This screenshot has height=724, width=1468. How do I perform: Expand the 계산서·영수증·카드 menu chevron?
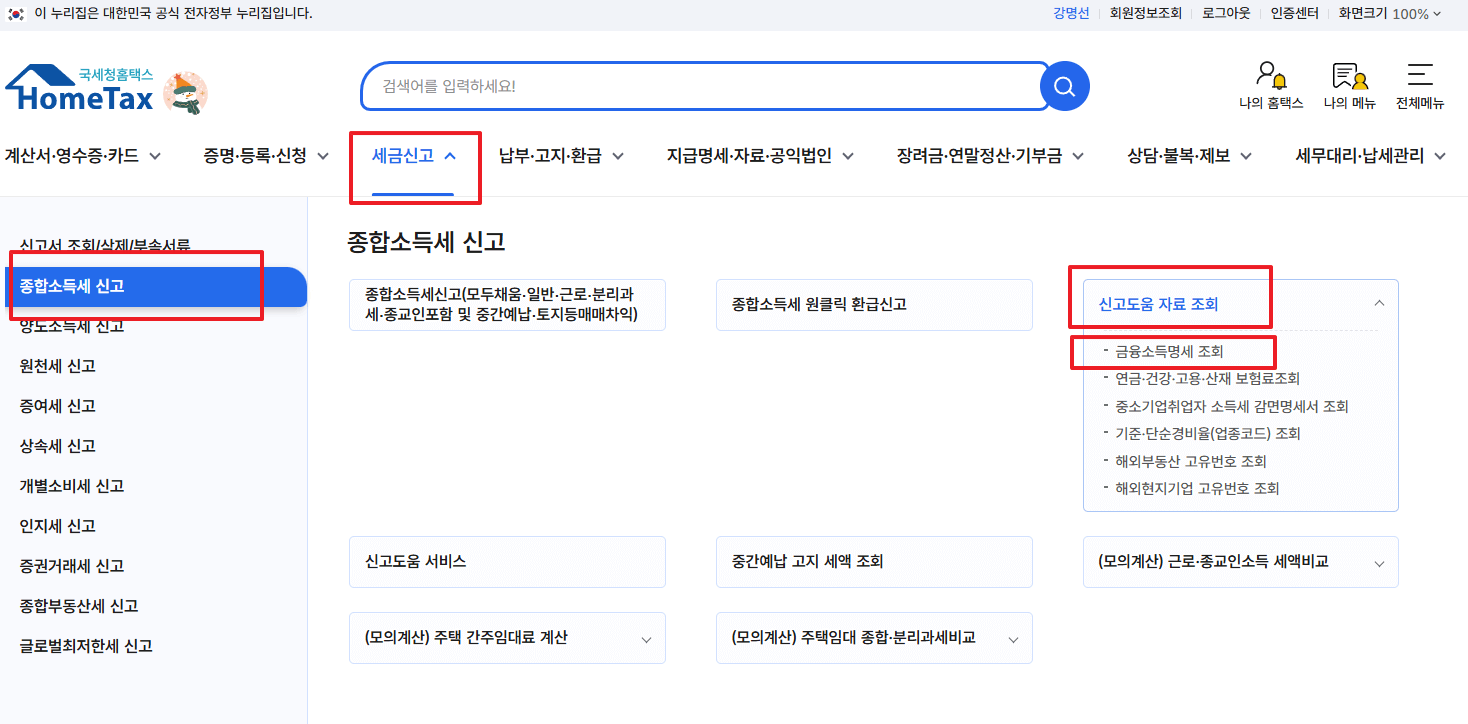coord(156,156)
